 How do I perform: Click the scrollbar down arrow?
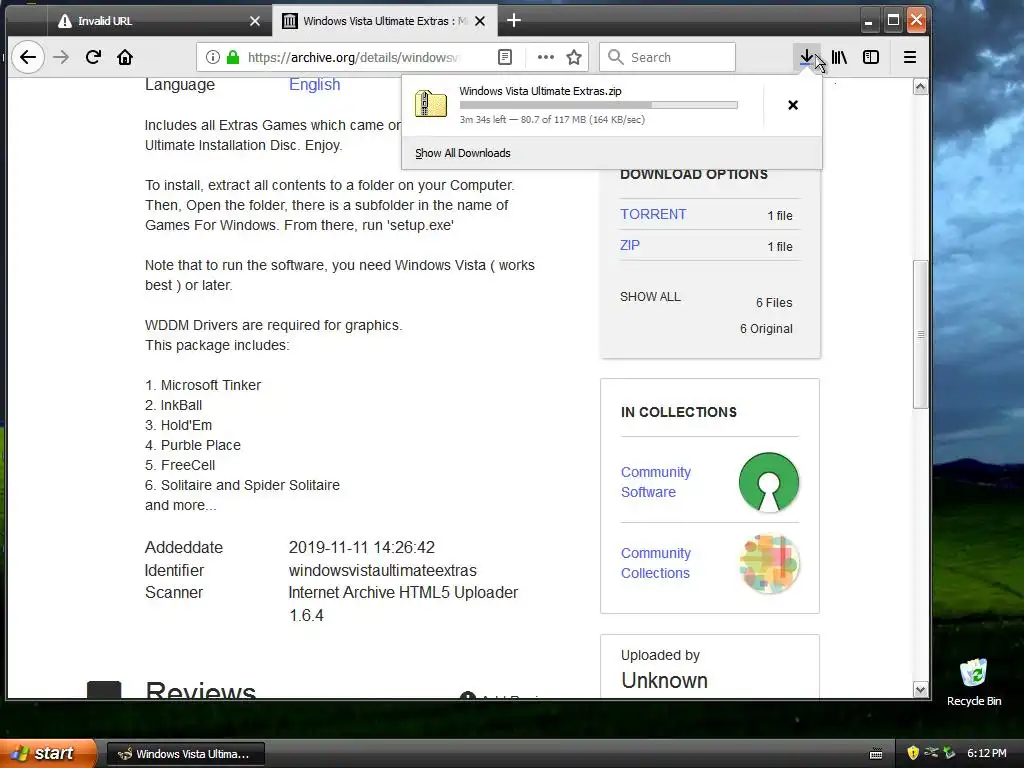pos(920,690)
